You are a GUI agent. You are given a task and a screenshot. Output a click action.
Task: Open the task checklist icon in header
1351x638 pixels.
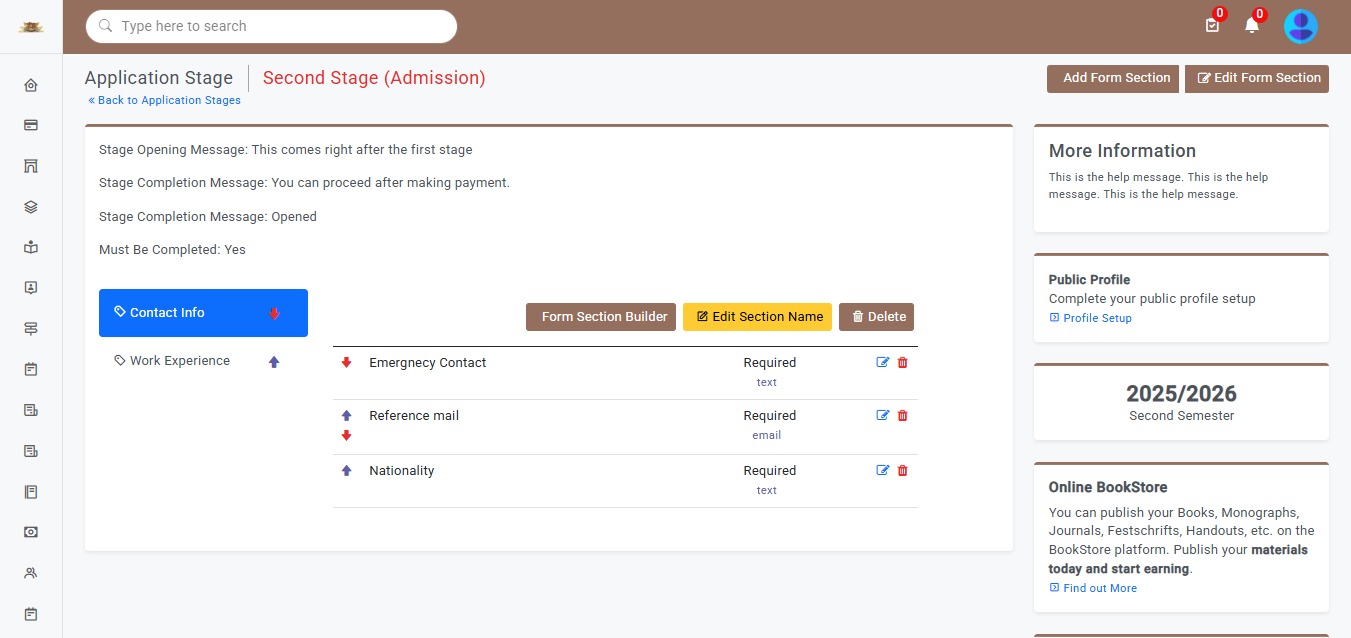1212,25
